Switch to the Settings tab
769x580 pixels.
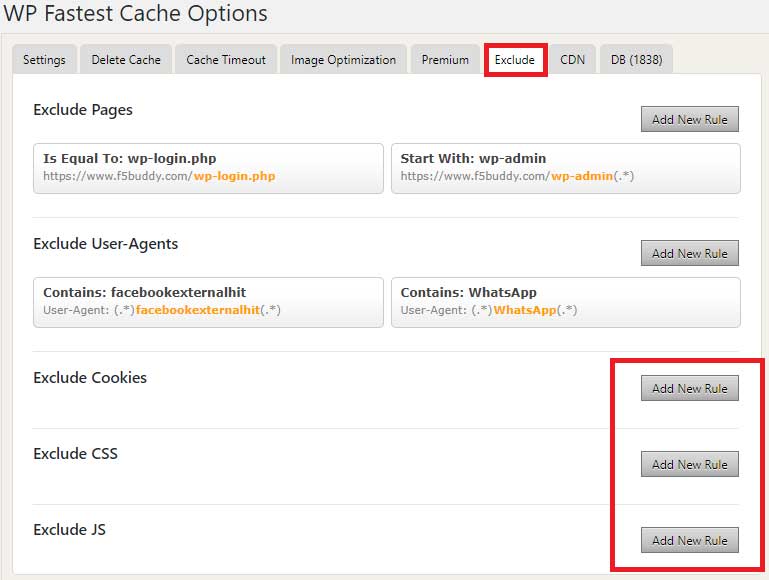click(x=44, y=59)
